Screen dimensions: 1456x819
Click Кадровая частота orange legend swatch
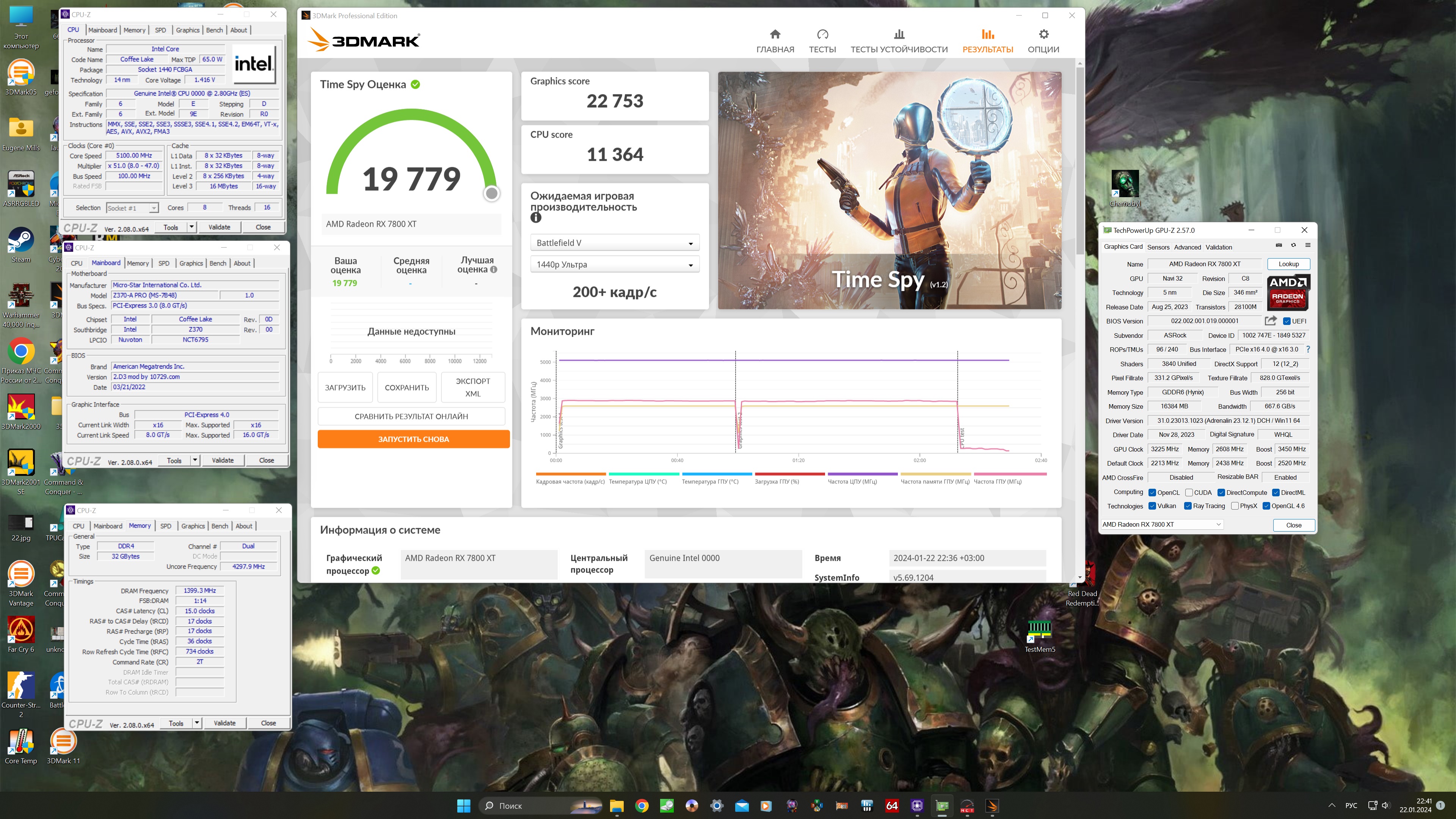(570, 474)
